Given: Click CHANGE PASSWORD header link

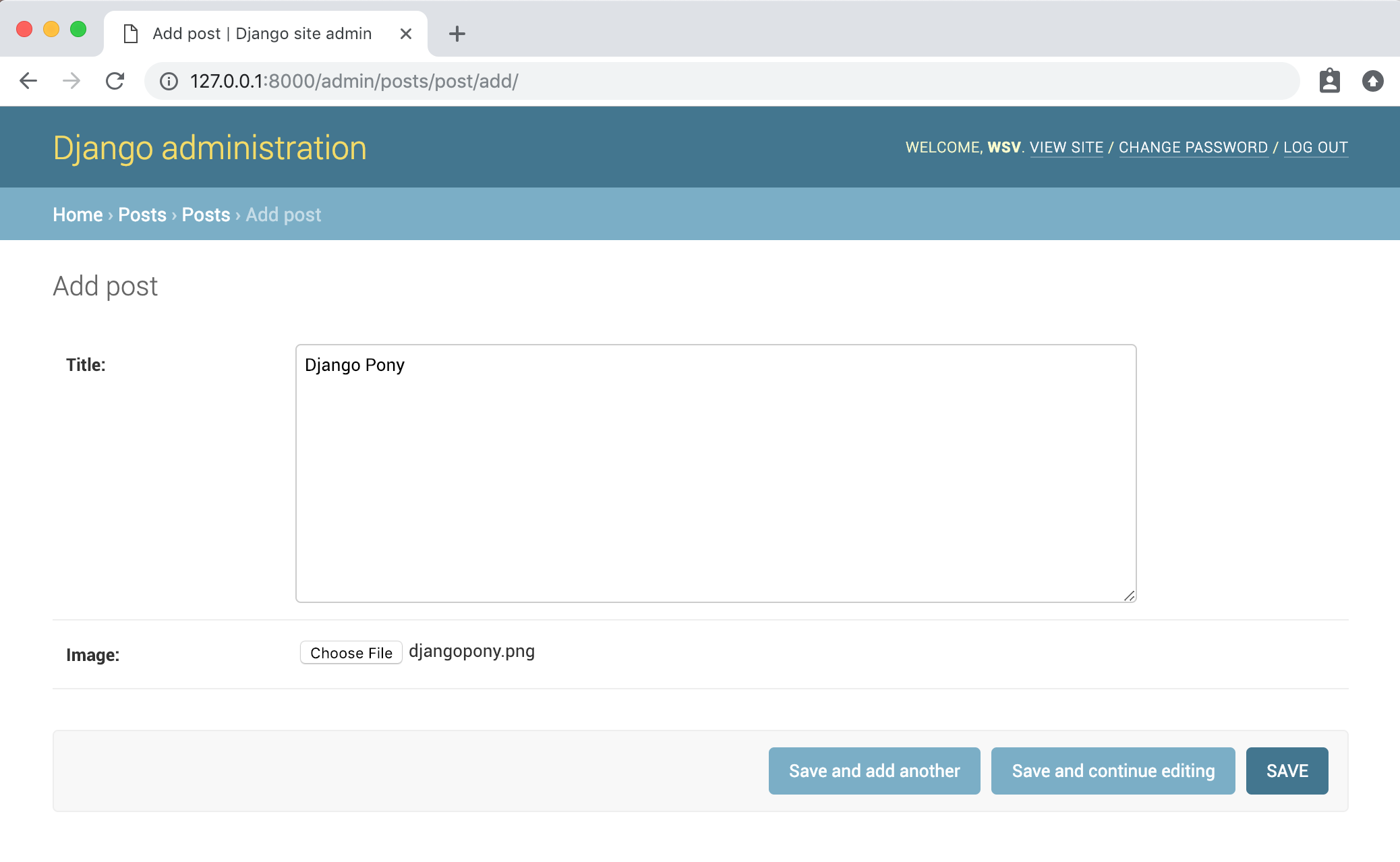Looking at the screenshot, I should 1193,146.
